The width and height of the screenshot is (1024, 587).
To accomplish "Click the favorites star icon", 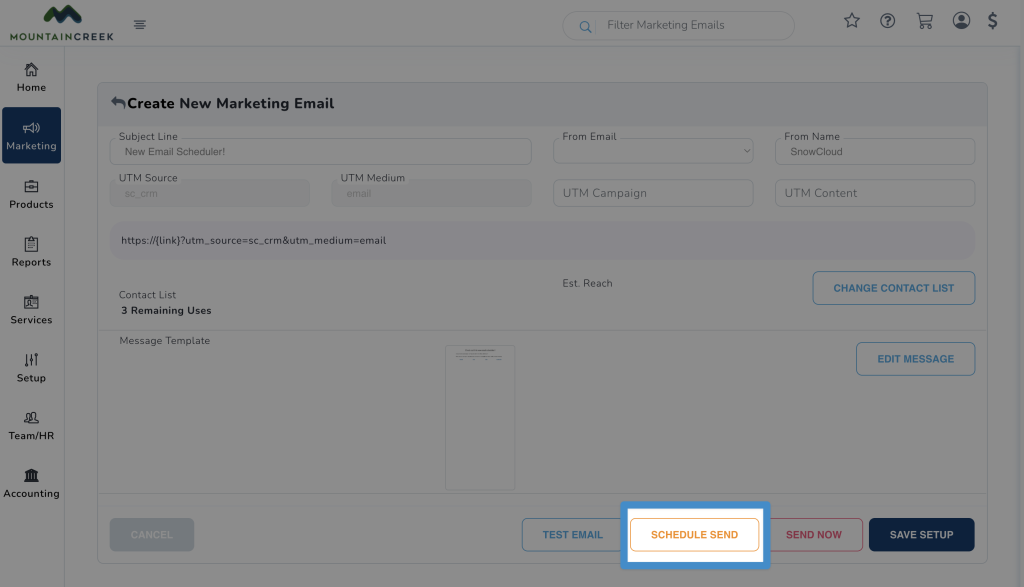I will coord(852,21).
